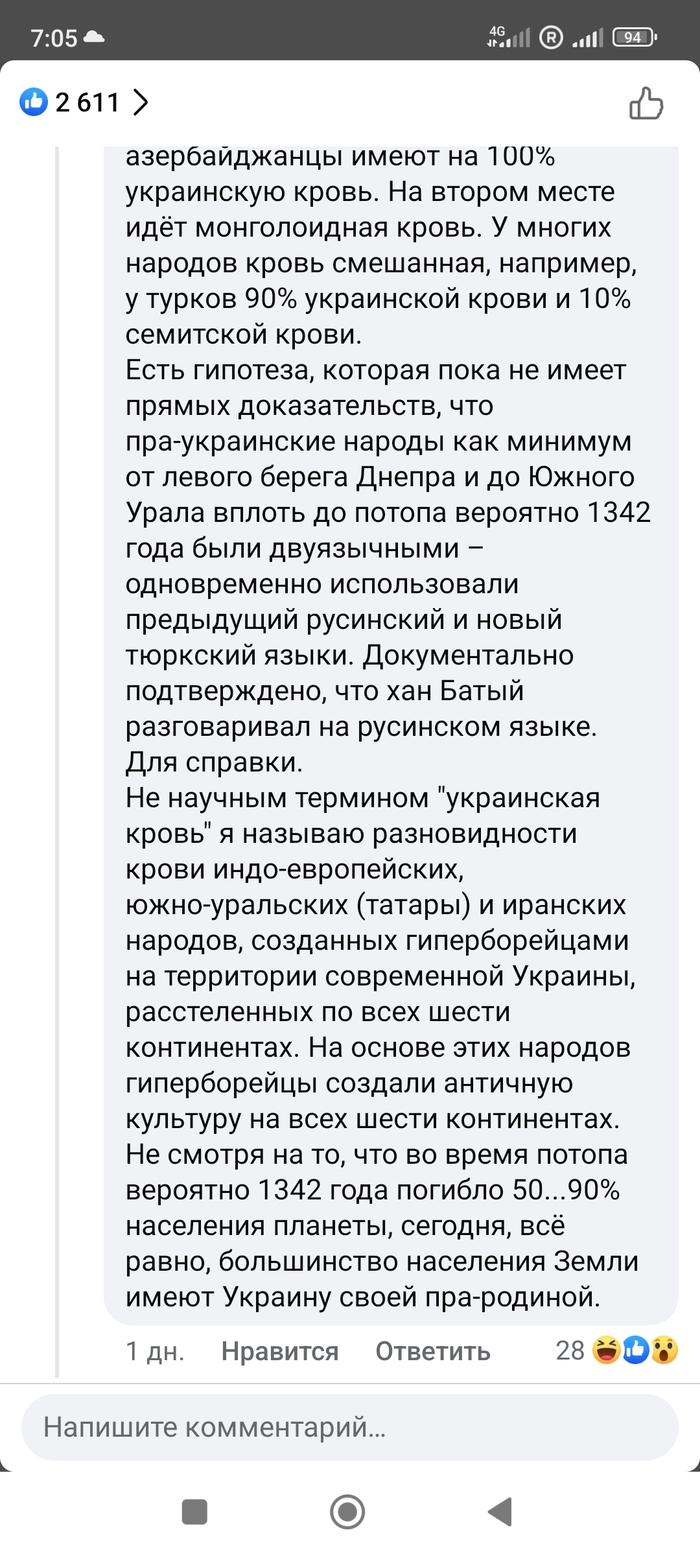Image resolution: width=700 pixels, height=1556 pixels.
Task: Expand the reactions list chevron next to 2 611
Action: 140,102
